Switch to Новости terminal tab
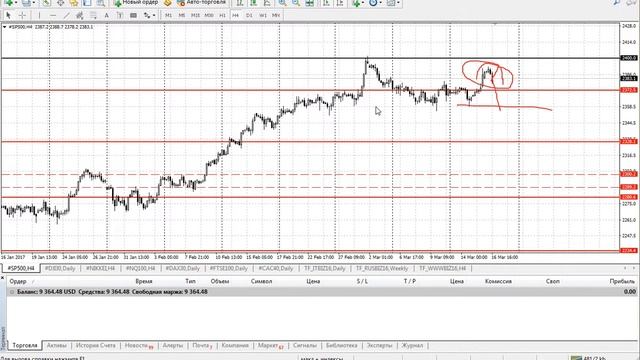Image resolution: width=640 pixels, height=360 pixels. [139, 345]
